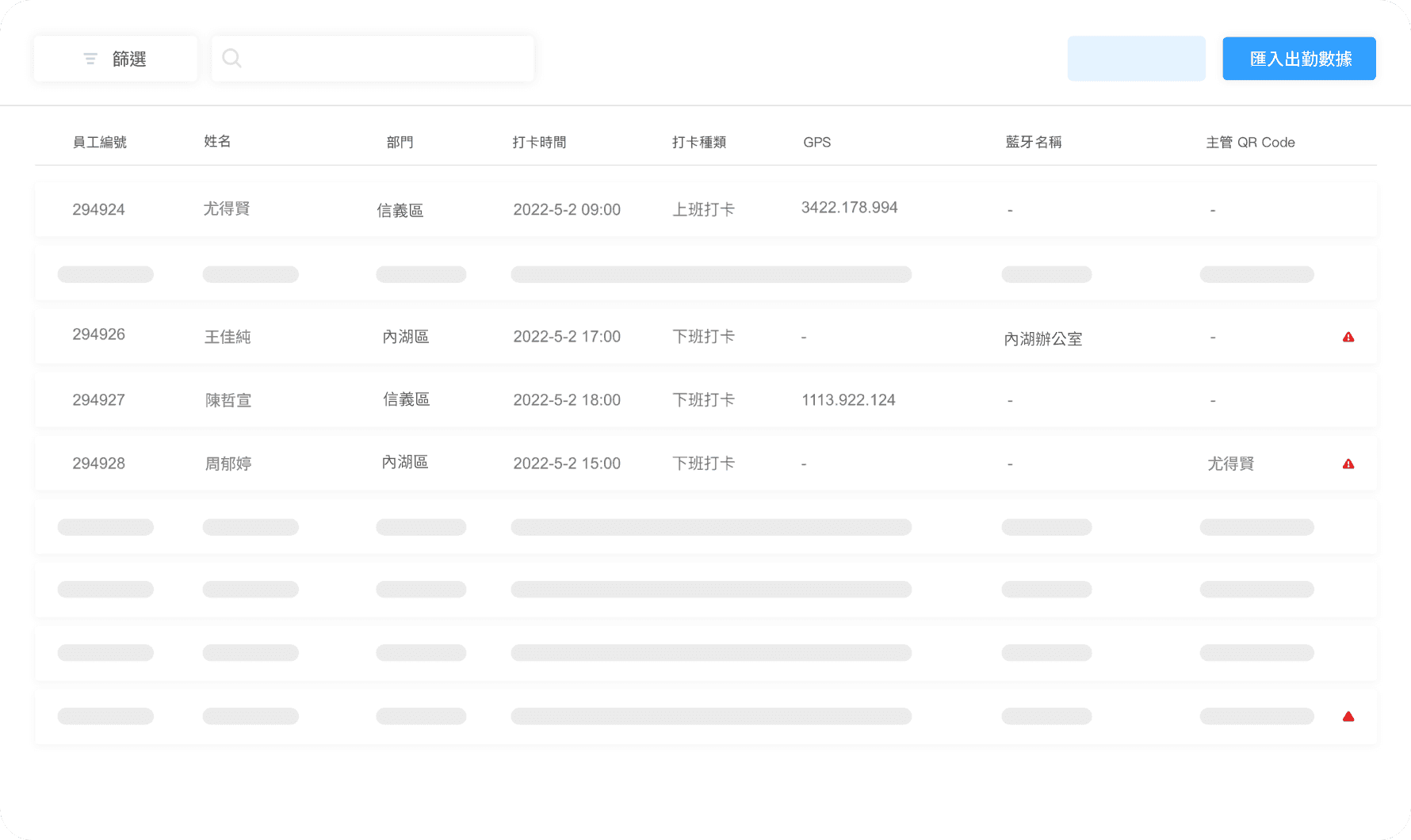Click the 部門 column header

click(400, 143)
